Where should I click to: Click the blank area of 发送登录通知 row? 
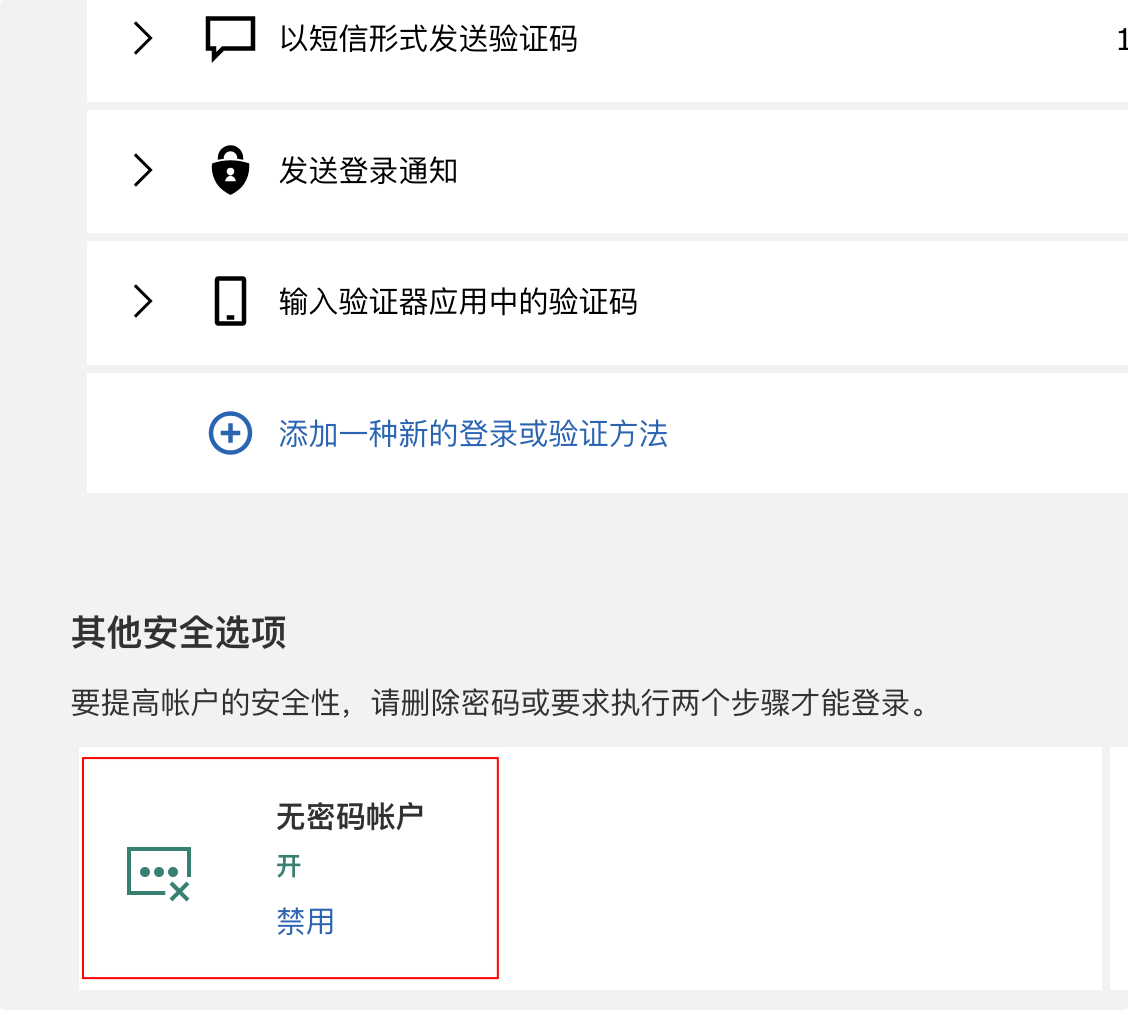click(791, 170)
